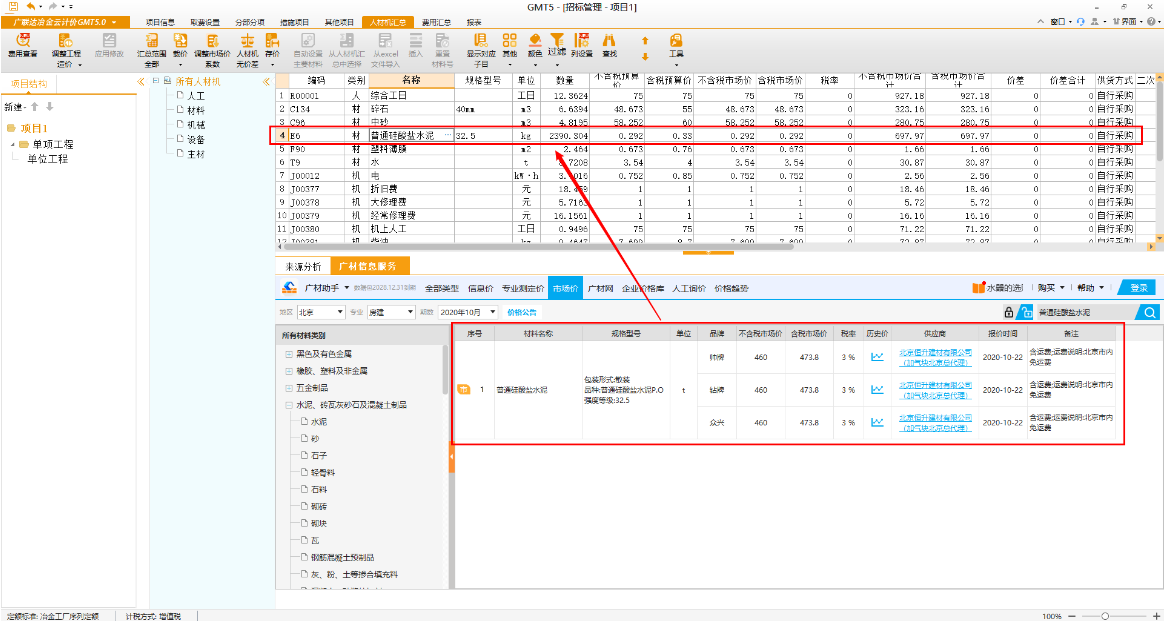Viewport: 1164px width, 638px height.
Task: Click the blue 登录 login button
Action: click(1138, 288)
